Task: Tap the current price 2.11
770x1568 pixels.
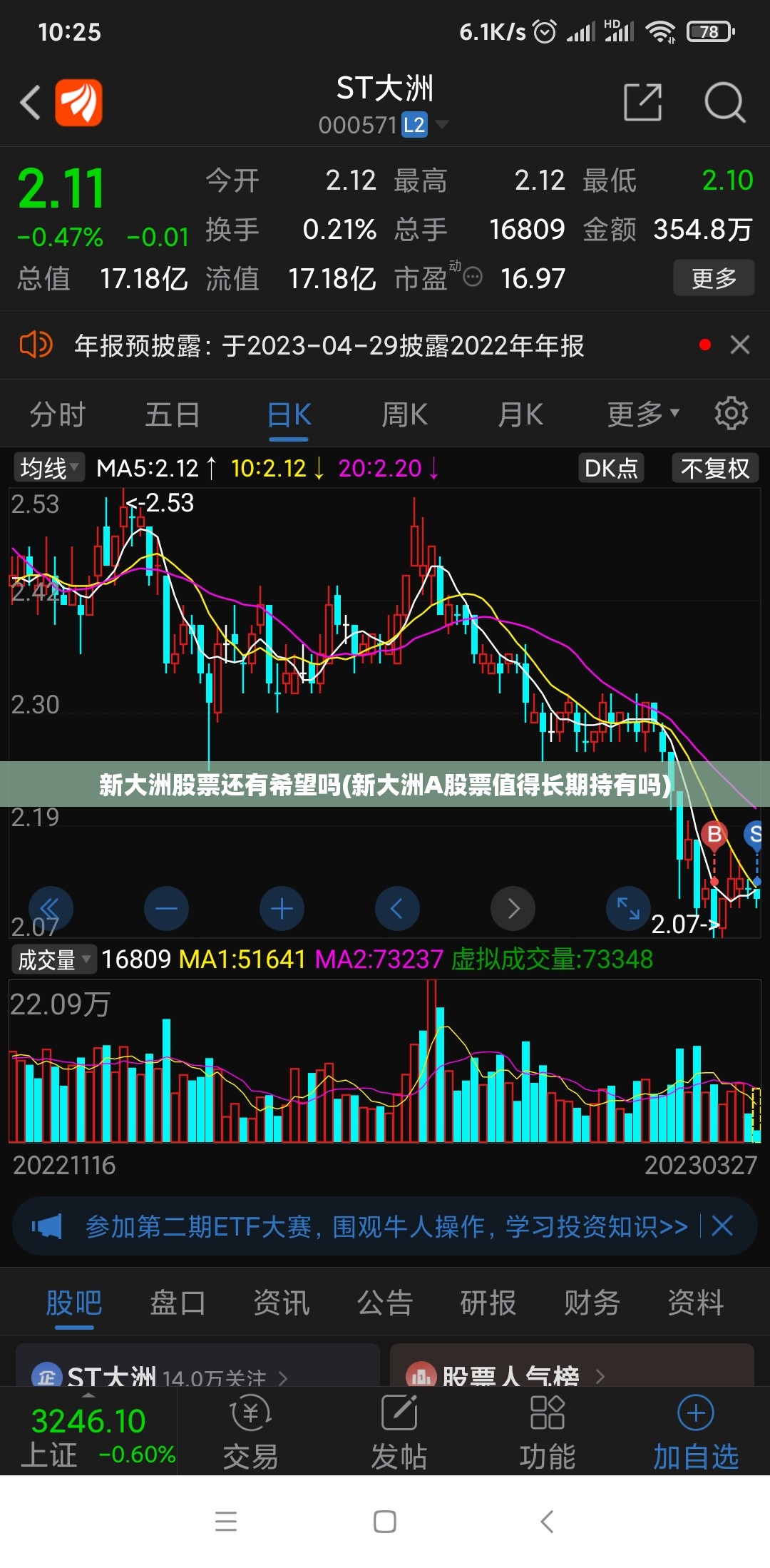Action: coord(61,189)
